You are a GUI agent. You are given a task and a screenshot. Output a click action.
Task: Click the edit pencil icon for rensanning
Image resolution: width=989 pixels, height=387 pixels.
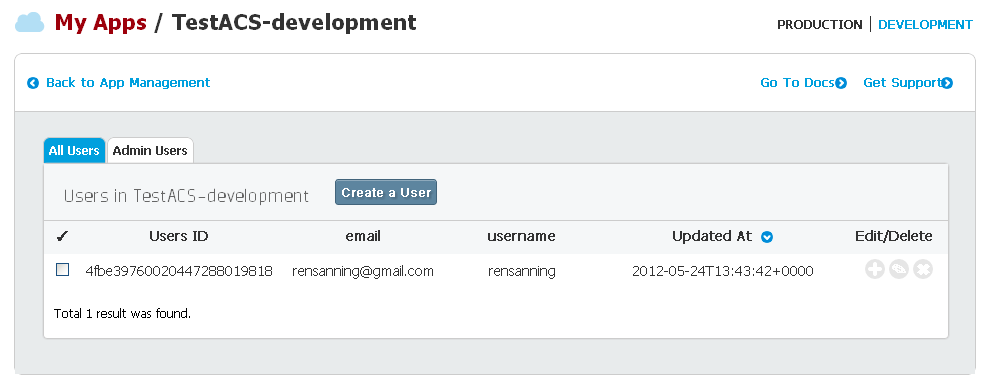click(x=899, y=270)
